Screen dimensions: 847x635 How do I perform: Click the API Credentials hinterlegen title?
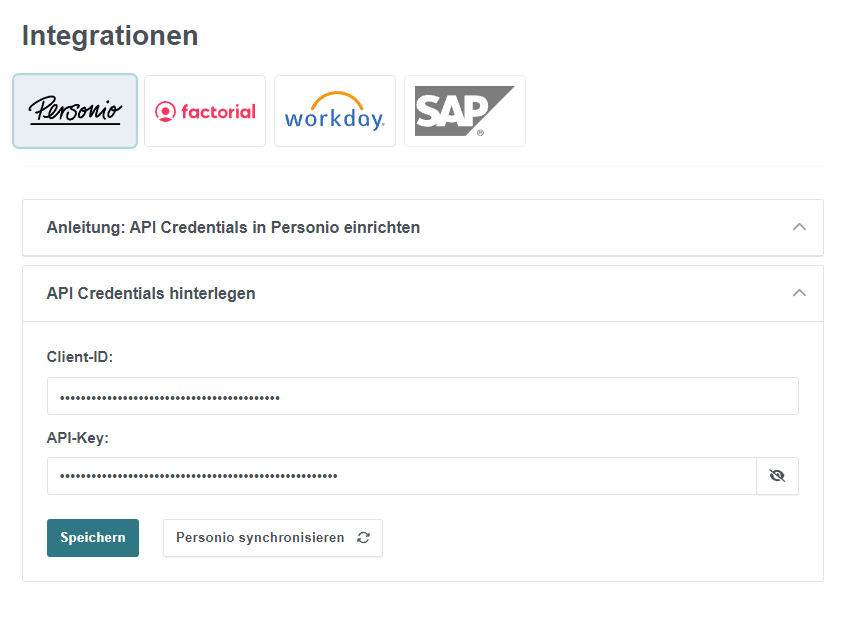(x=151, y=294)
